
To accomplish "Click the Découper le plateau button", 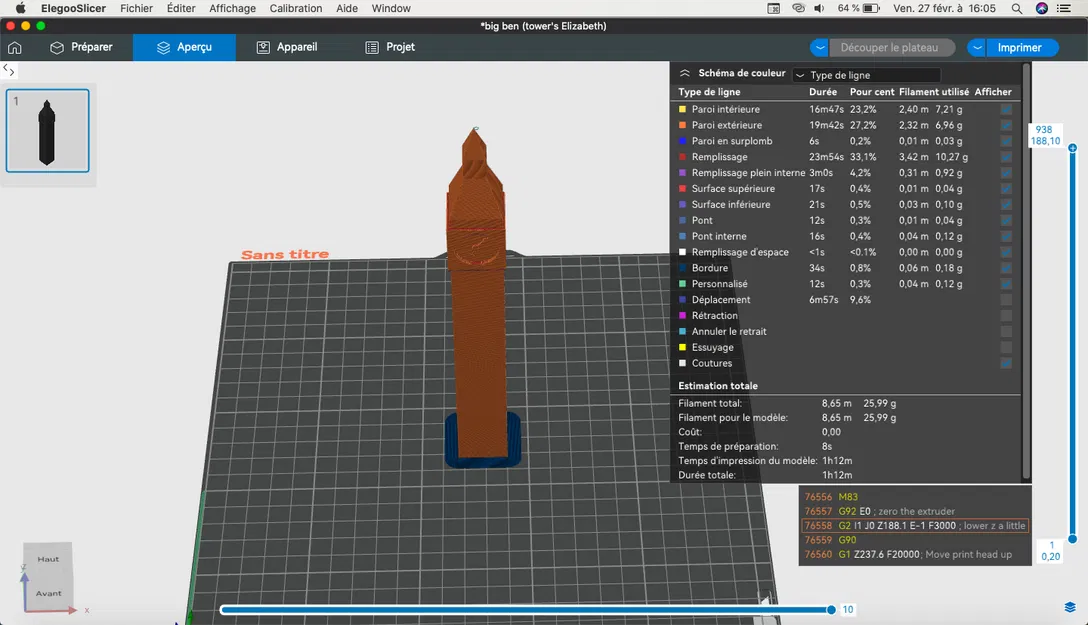I will pyautogui.click(x=890, y=47).
